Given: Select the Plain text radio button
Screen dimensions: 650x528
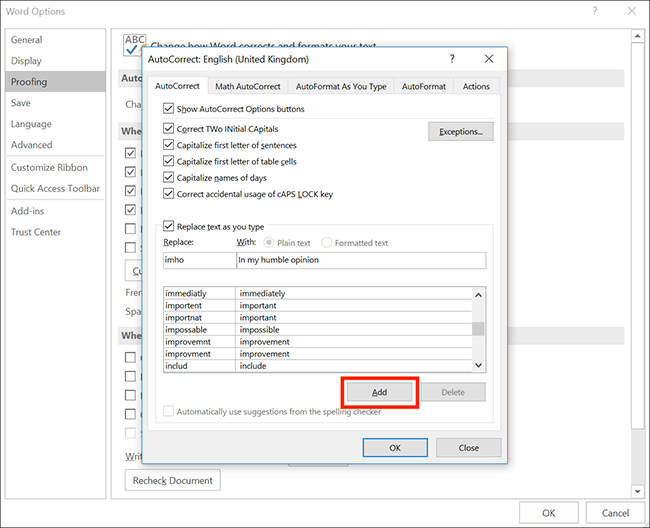Looking at the screenshot, I should tap(269, 242).
